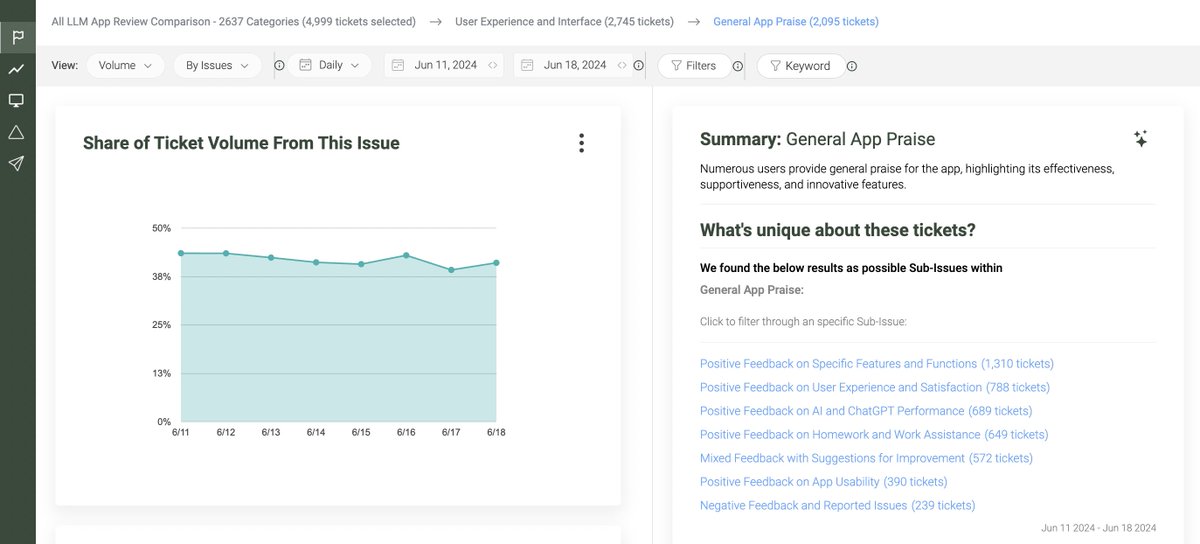
Task: Click the 6/11 data point on chart
Action: pyautogui.click(x=181, y=253)
